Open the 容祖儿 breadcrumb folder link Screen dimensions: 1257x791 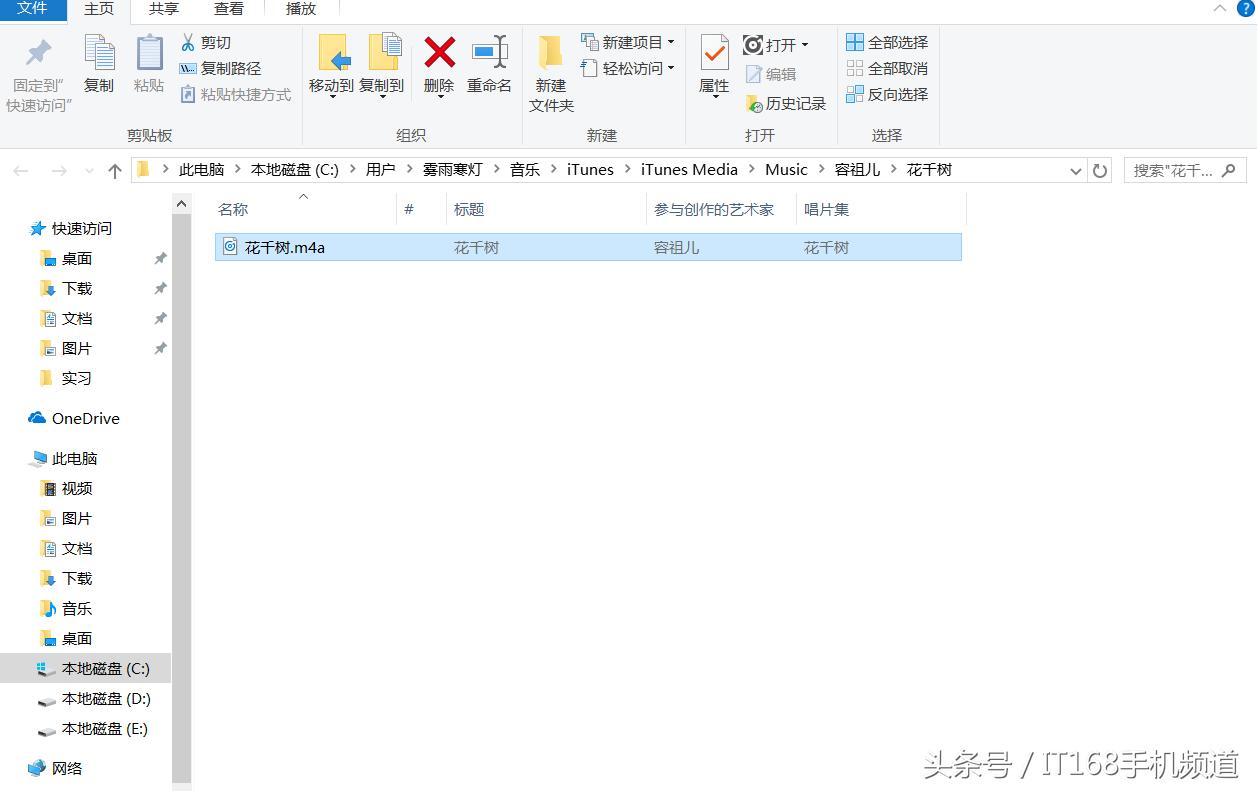[x=857, y=169]
